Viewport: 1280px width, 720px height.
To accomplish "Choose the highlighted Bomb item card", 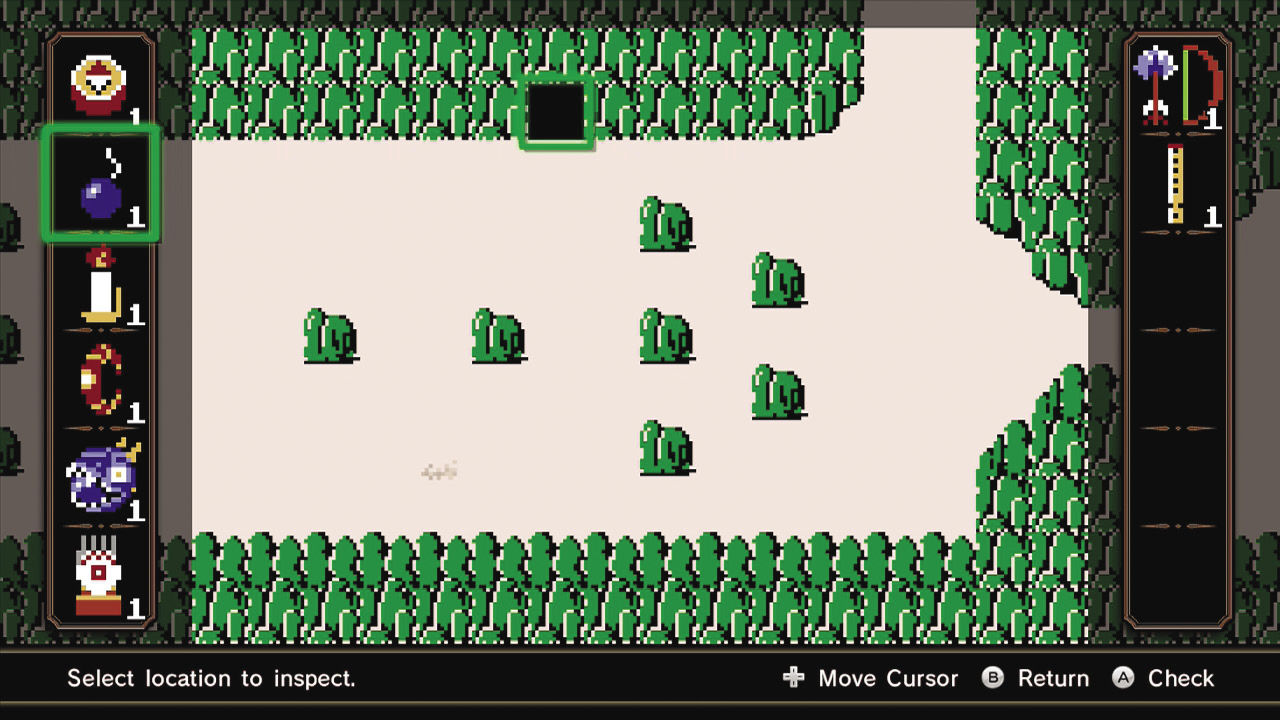I will click(100, 184).
